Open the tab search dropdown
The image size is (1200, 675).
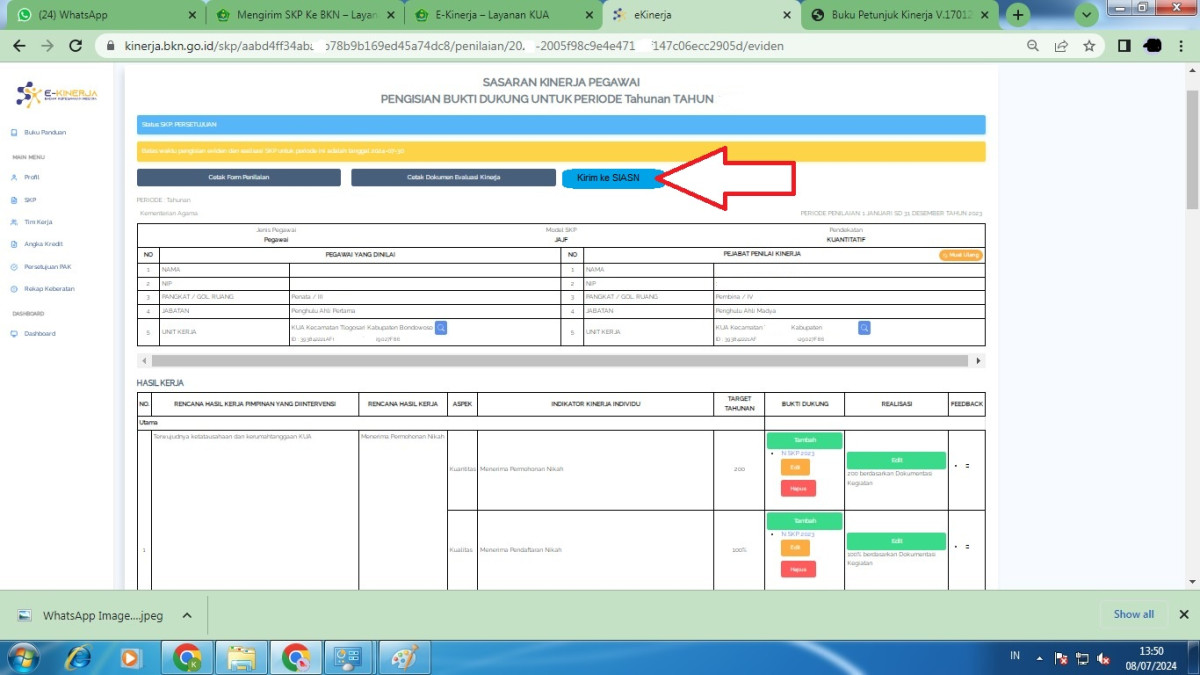pos(1086,15)
